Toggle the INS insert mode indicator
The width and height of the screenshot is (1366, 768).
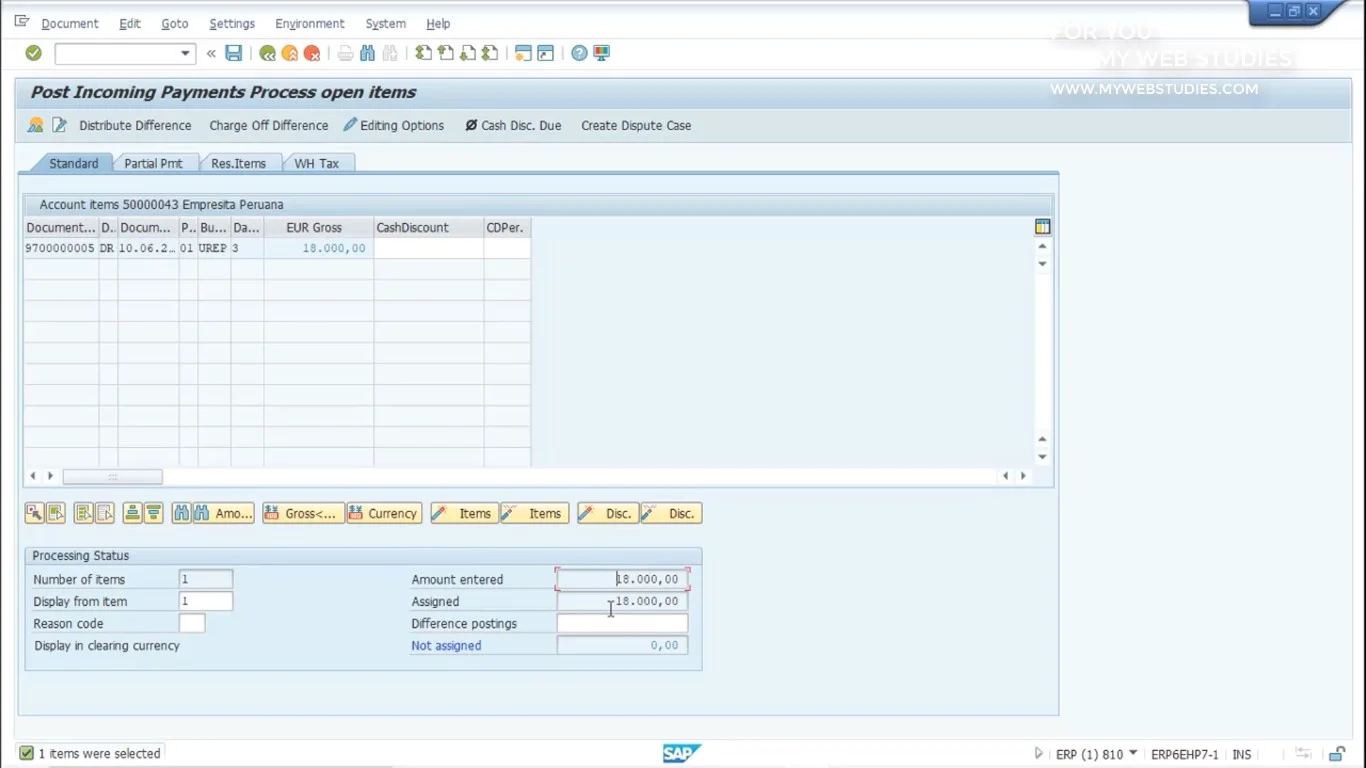(x=1241, y=754)
